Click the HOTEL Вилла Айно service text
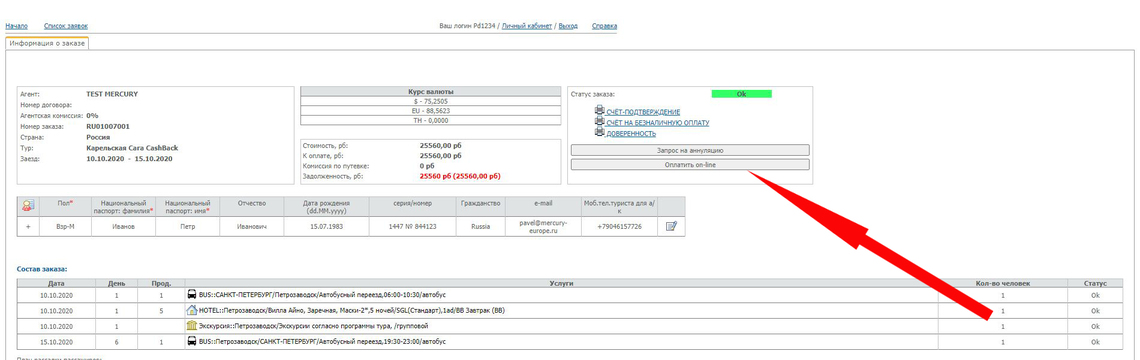The height and width of the screenshot is (360, 1140). coord(352,311)
